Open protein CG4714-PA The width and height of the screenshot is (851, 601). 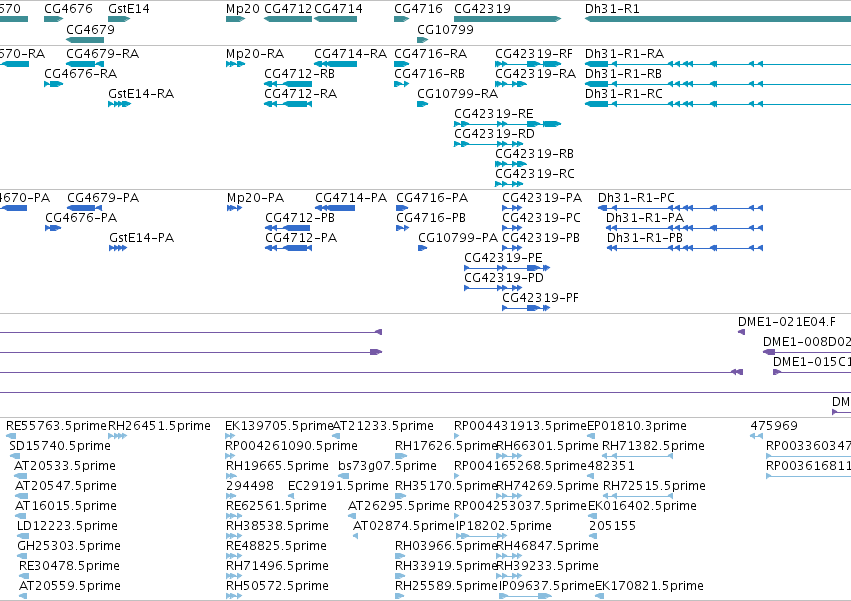[x=351, y=198]
